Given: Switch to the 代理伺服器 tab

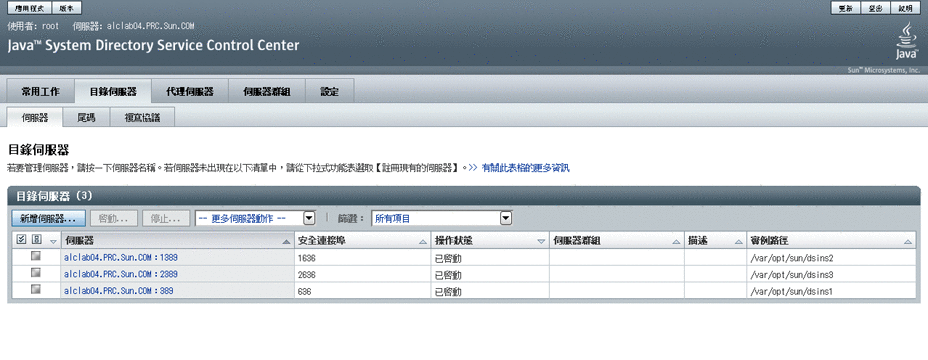Looking at the screenshot, I should click(x=190, y=92).
